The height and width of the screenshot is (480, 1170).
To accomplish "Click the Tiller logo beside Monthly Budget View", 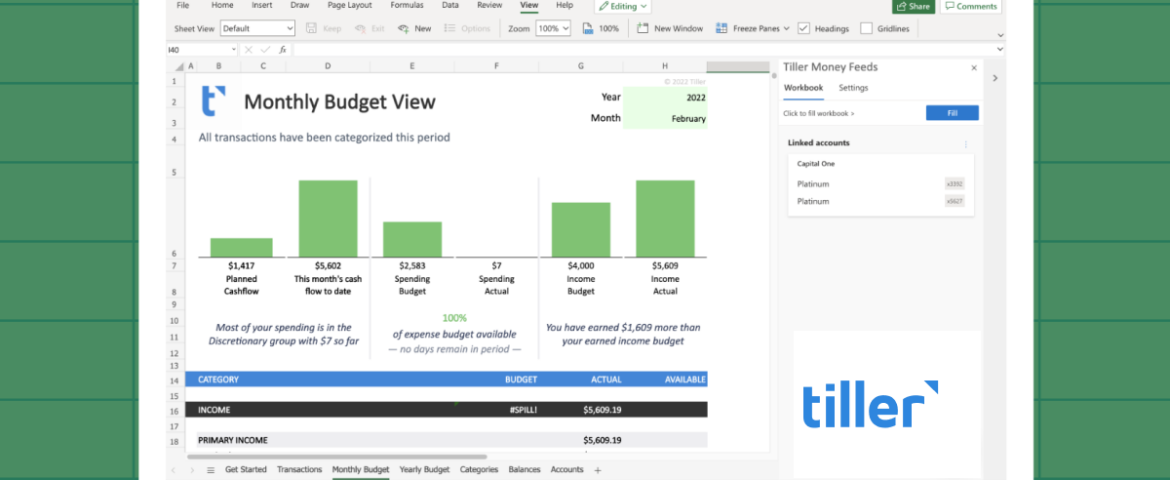I will [213, 102].
